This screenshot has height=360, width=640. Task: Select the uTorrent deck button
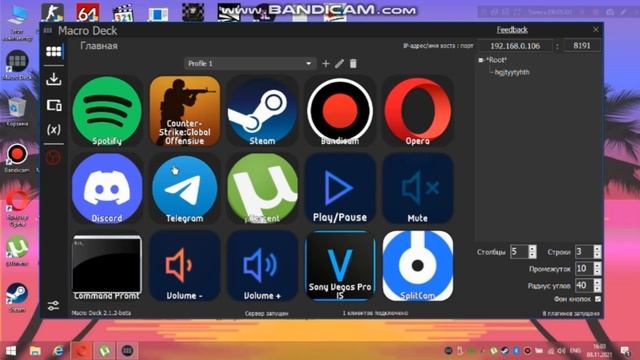(262, 188)
